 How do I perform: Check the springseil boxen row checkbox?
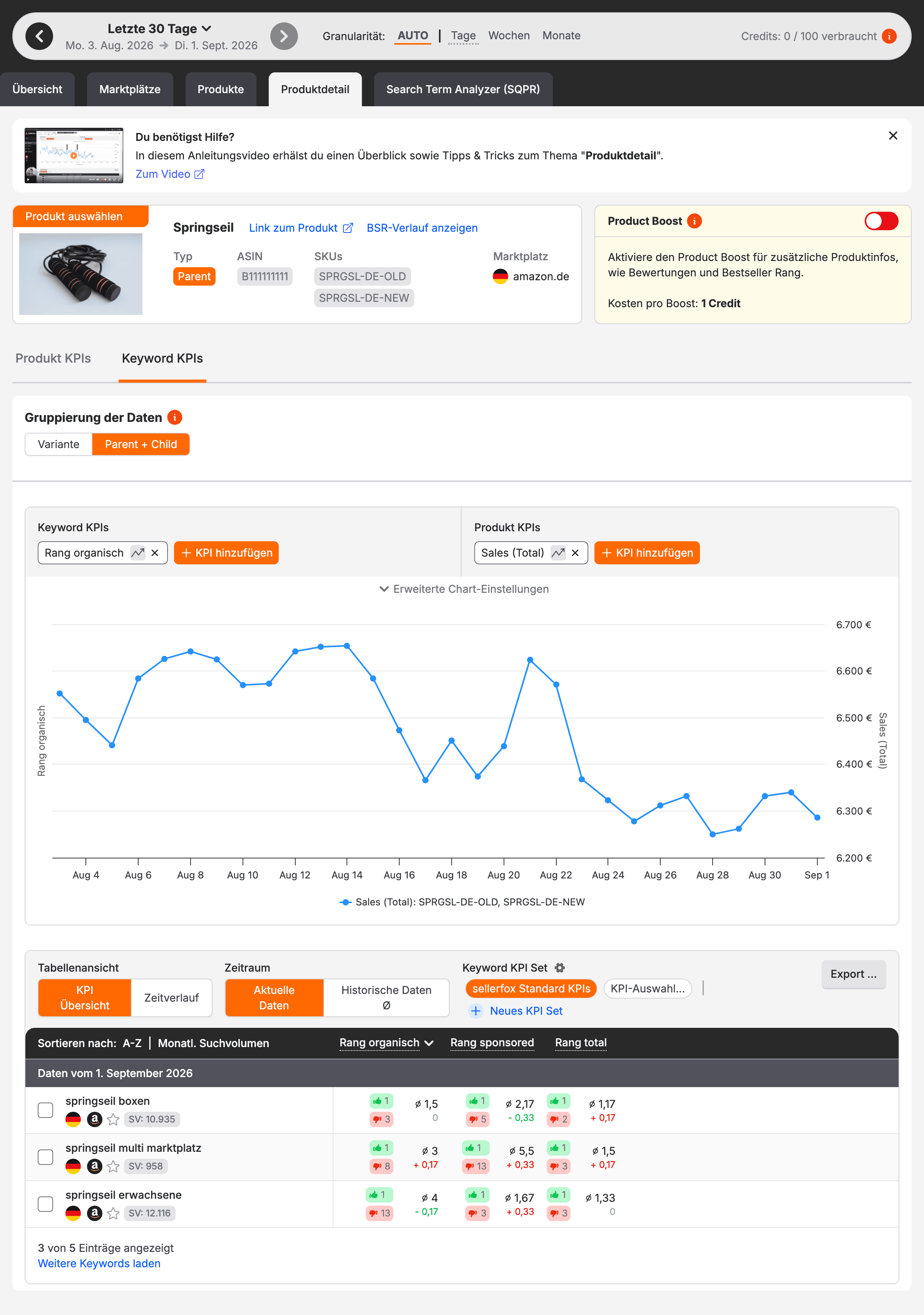(45, 1110)
